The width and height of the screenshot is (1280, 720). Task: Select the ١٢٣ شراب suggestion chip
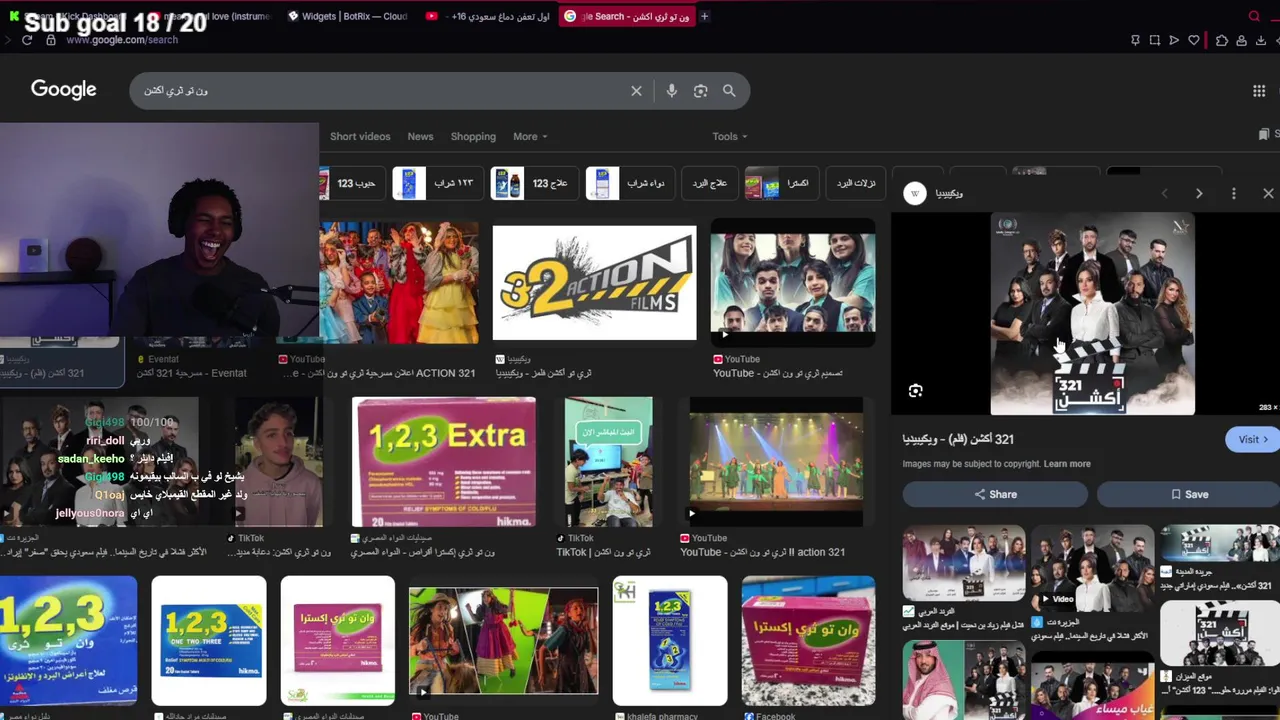437,184
